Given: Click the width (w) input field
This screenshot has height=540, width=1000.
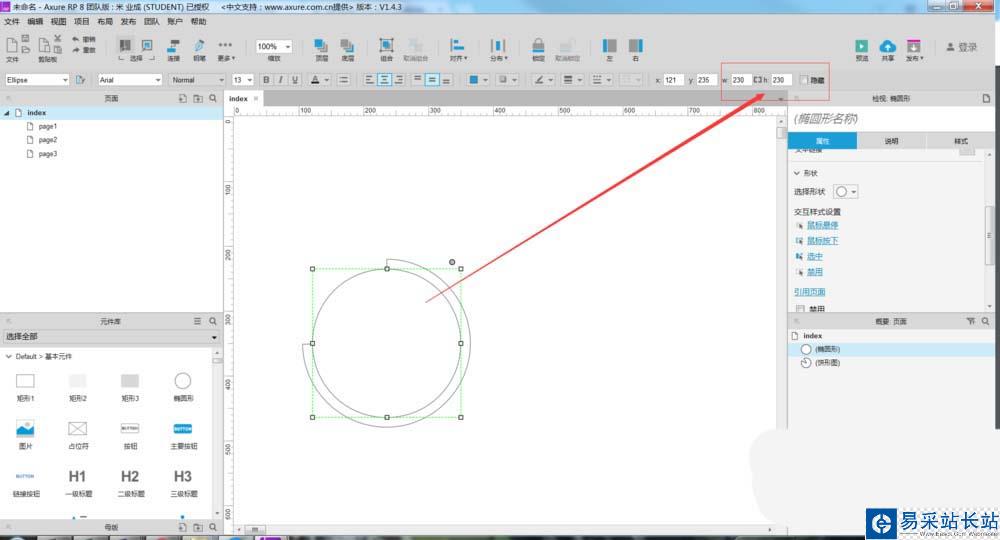Looking at the screenshot, I should pyautogui.click(x=740, y=80).
